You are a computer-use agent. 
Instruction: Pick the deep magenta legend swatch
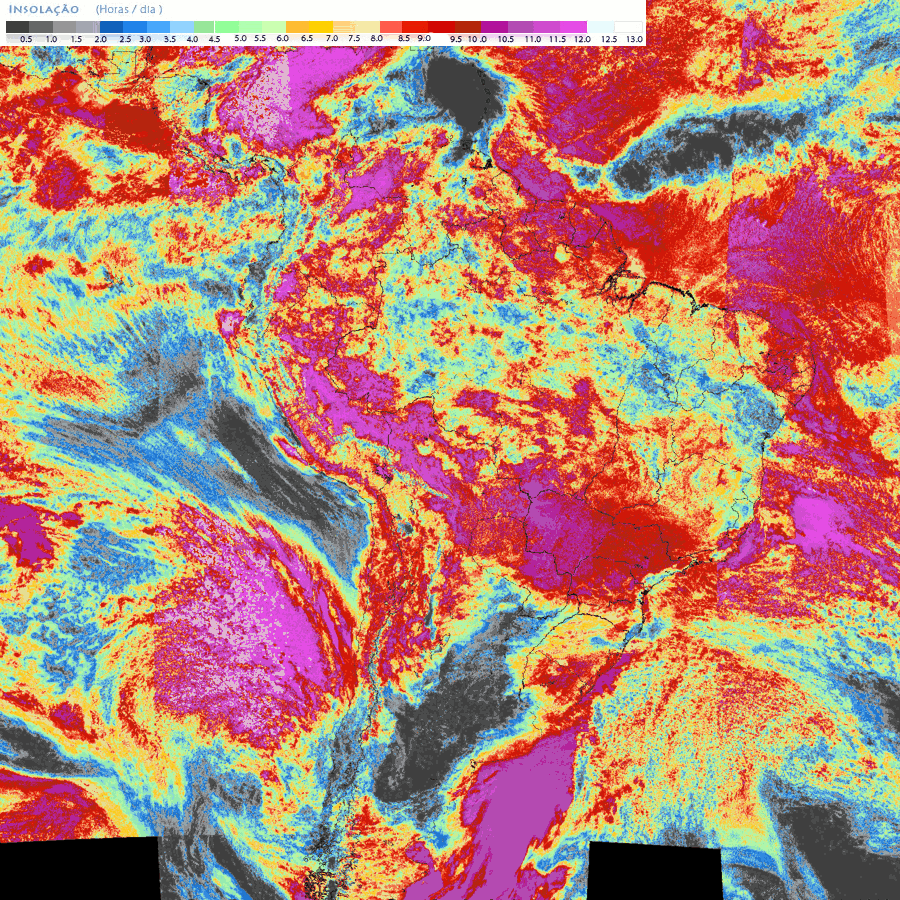coord(494,26)
